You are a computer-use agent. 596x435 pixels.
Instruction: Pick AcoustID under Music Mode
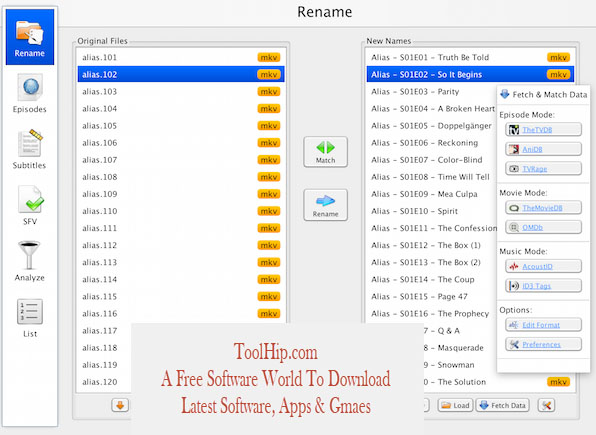coord(543,266)
